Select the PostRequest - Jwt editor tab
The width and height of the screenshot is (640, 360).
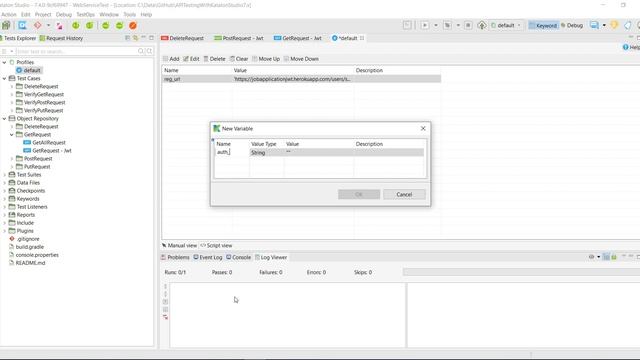[239, 38]
